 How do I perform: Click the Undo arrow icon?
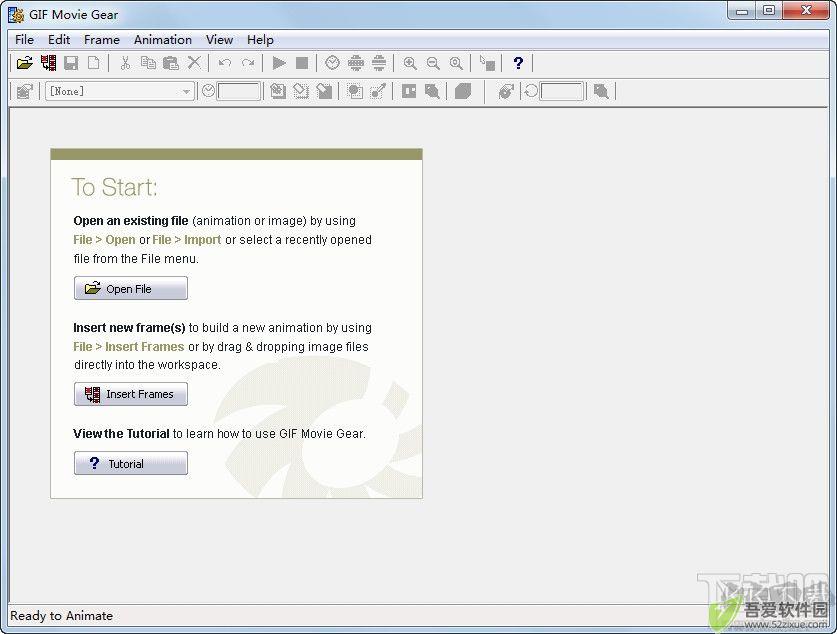coord(225,63)
